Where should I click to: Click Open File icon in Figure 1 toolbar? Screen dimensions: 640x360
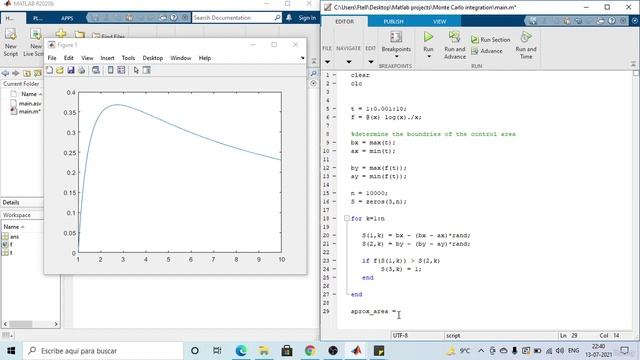pyautogui.click(x=60, y=70)
